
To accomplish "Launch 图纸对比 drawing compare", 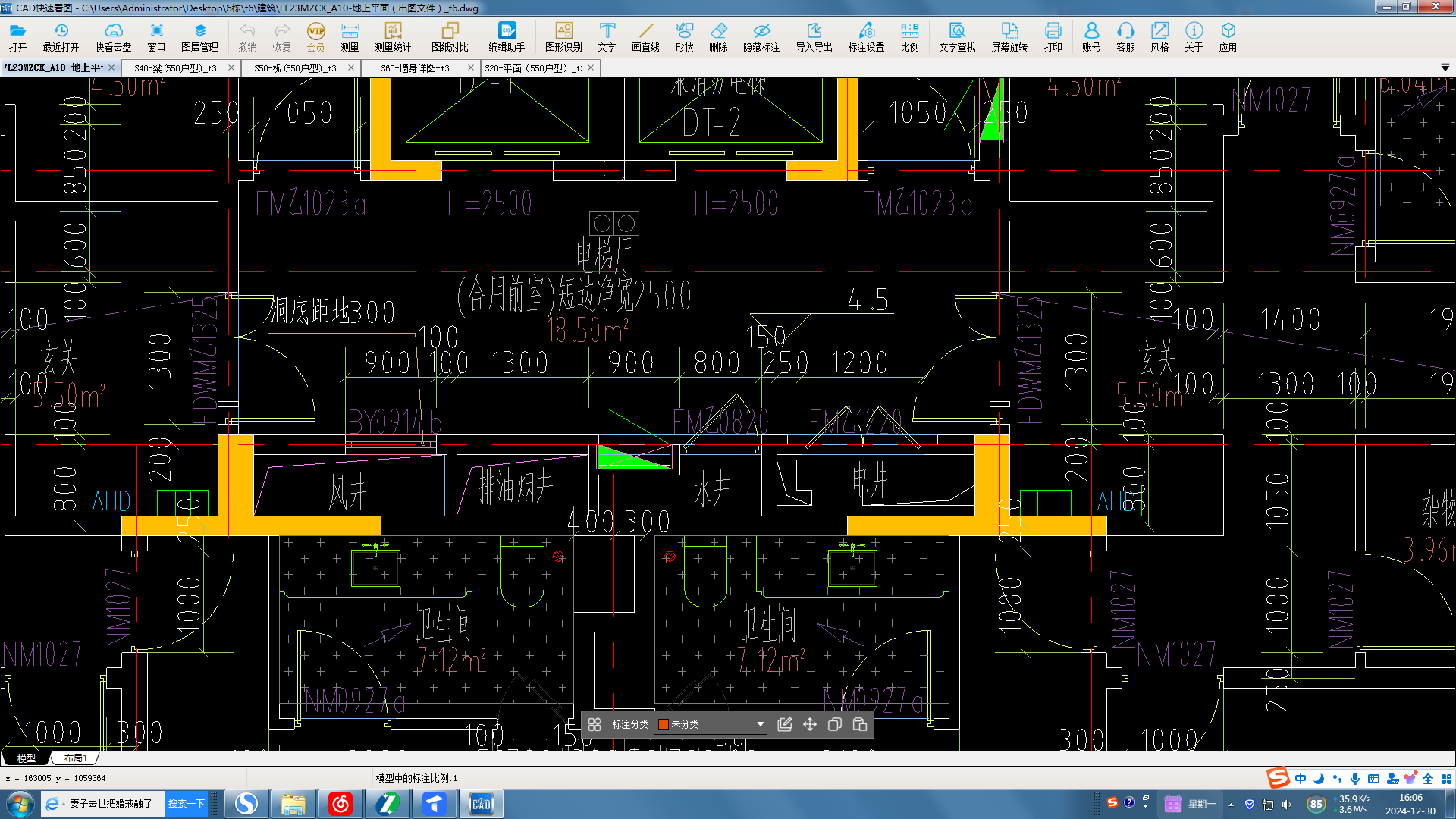I will [450, 36].
